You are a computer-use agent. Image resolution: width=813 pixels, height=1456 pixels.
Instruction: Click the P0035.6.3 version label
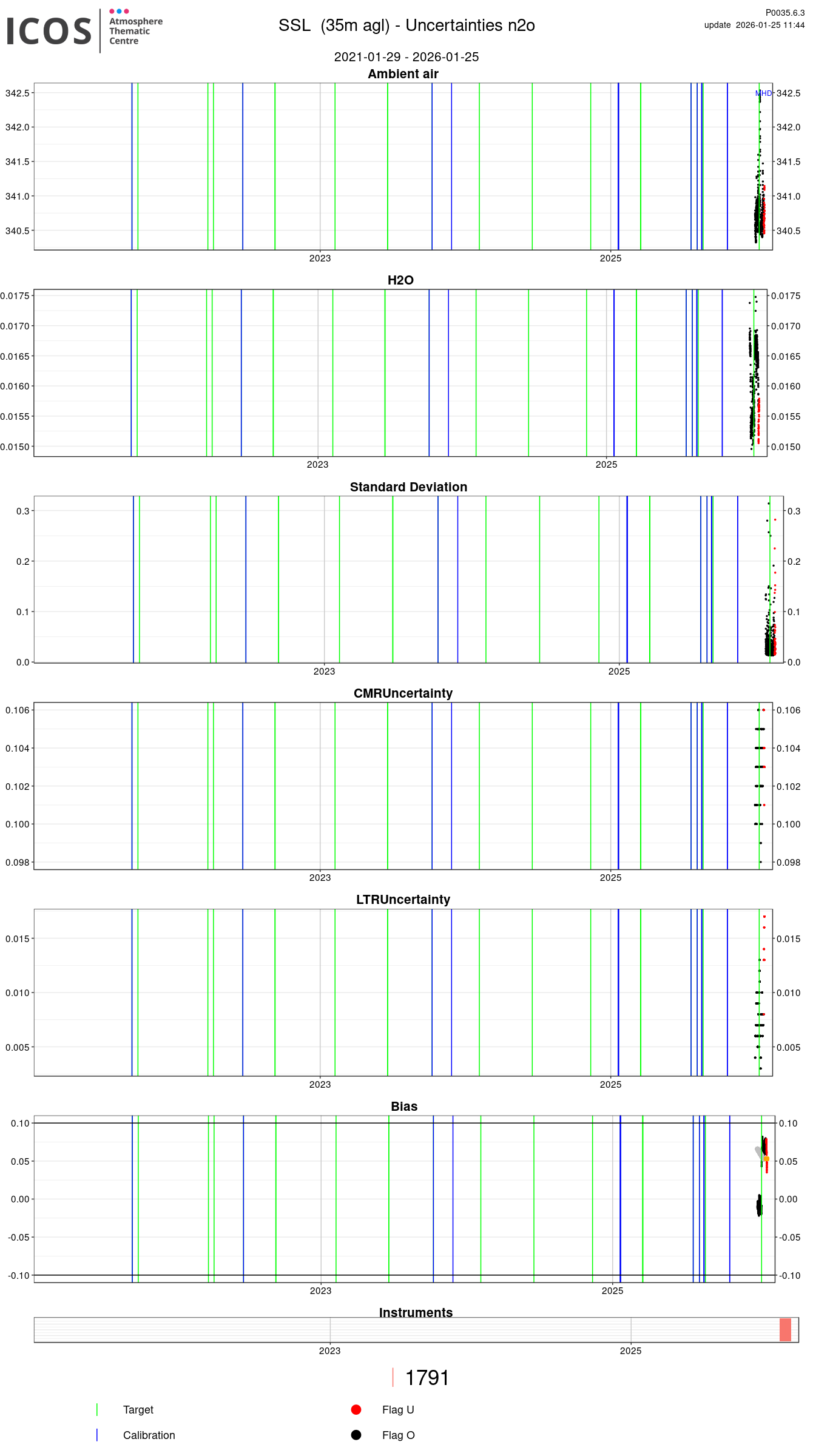pos(784,13)
